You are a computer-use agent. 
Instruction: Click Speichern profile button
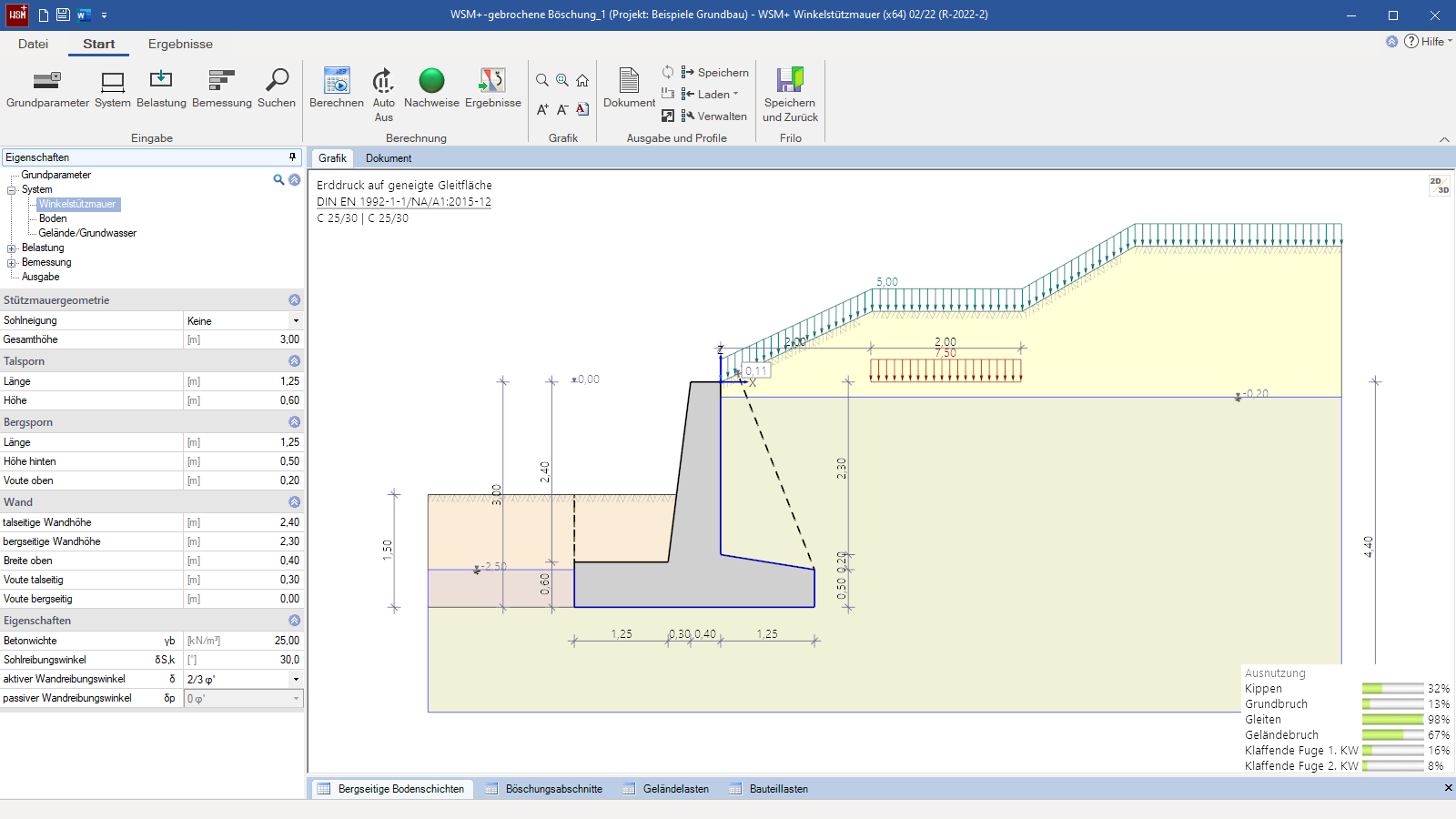click(x=715, y=72)
